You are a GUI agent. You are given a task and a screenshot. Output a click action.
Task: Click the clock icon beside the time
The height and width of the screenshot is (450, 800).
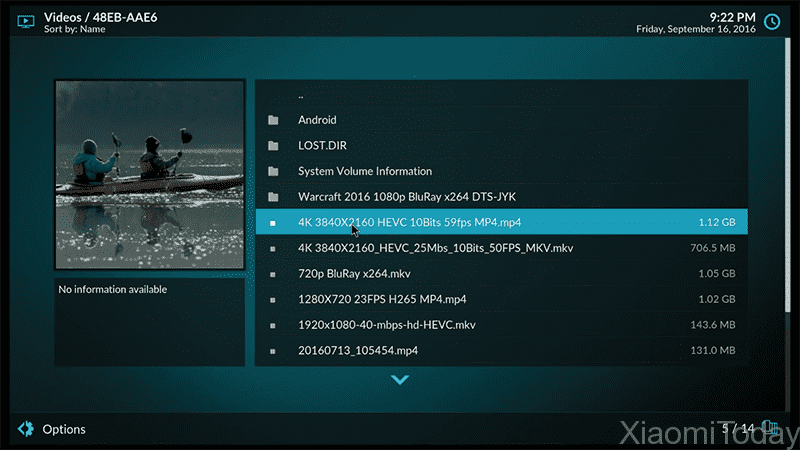click(x=772, y=21)
